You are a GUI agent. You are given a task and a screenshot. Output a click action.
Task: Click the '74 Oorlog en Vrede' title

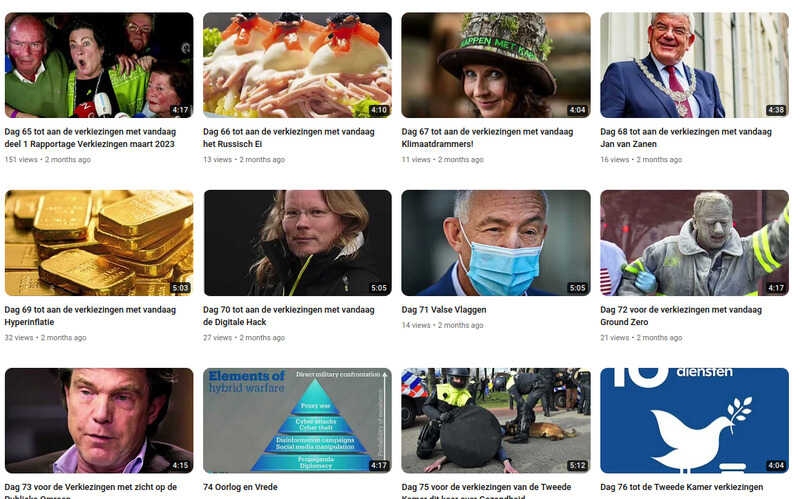point(240,487)
